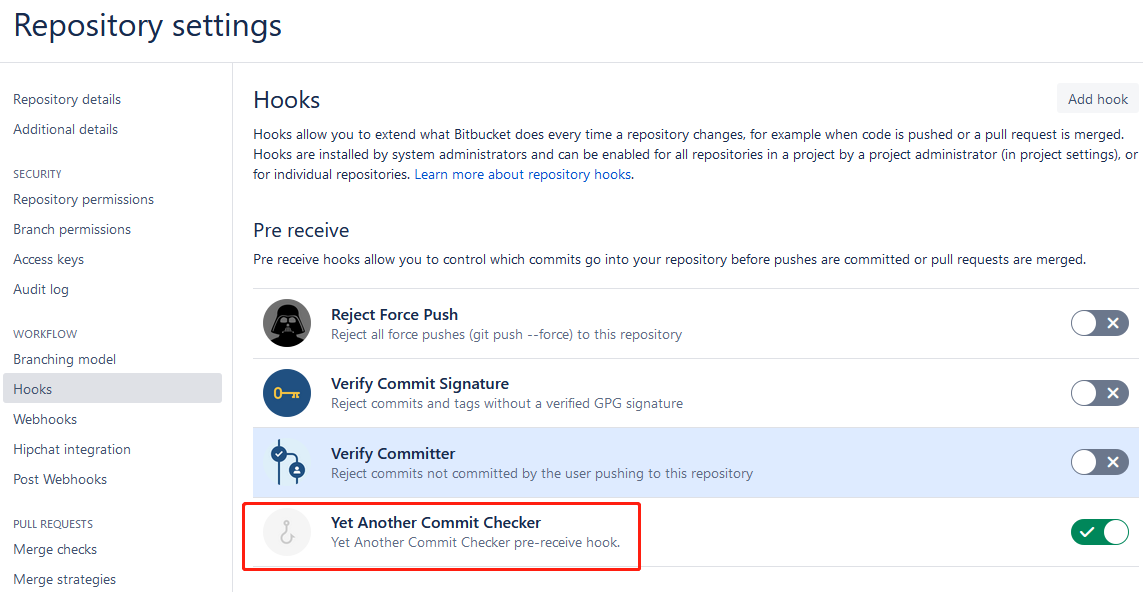Open Merge strategies in sidebar

coord(64,579)
